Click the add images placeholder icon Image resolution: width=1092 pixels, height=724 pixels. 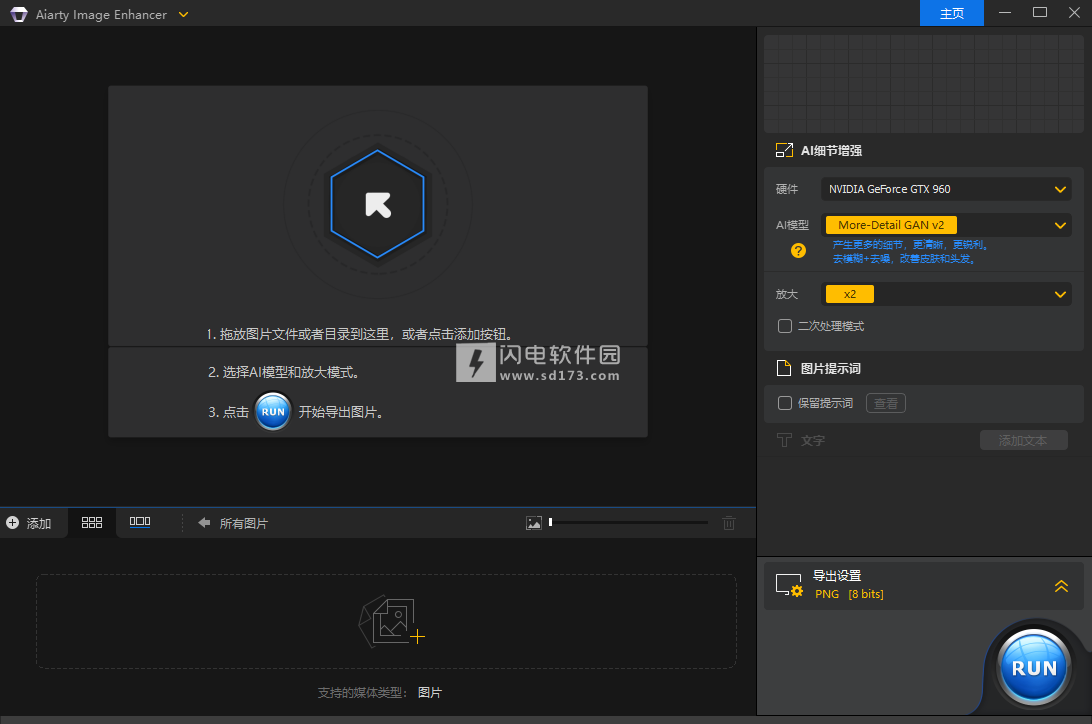(391, 621)
